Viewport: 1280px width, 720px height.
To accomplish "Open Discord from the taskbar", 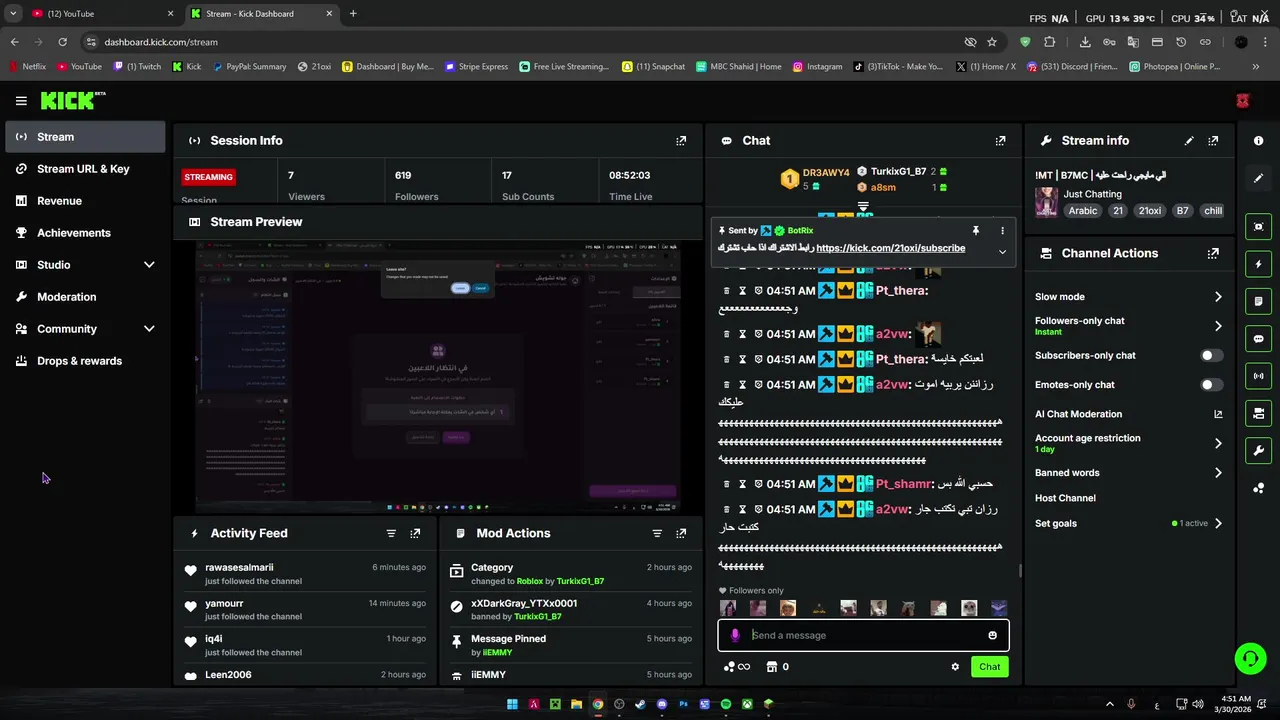I will [x=662, y=704].
